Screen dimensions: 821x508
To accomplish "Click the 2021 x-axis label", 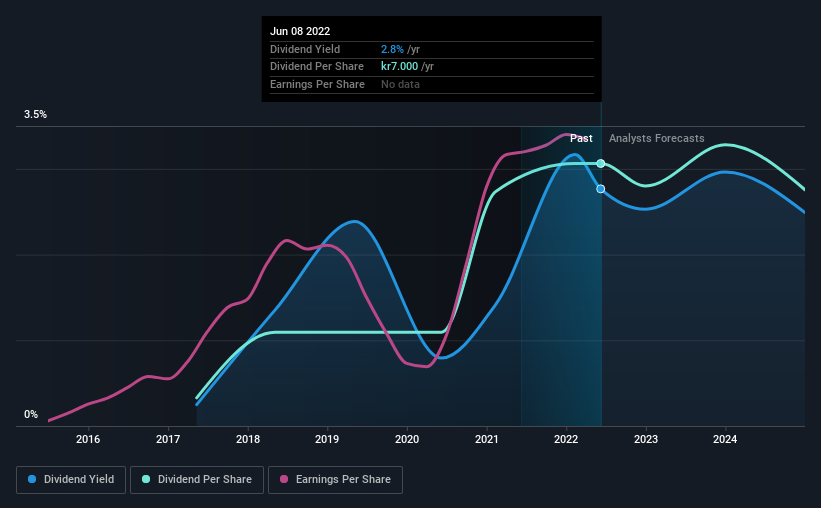I will pos(487,439).
